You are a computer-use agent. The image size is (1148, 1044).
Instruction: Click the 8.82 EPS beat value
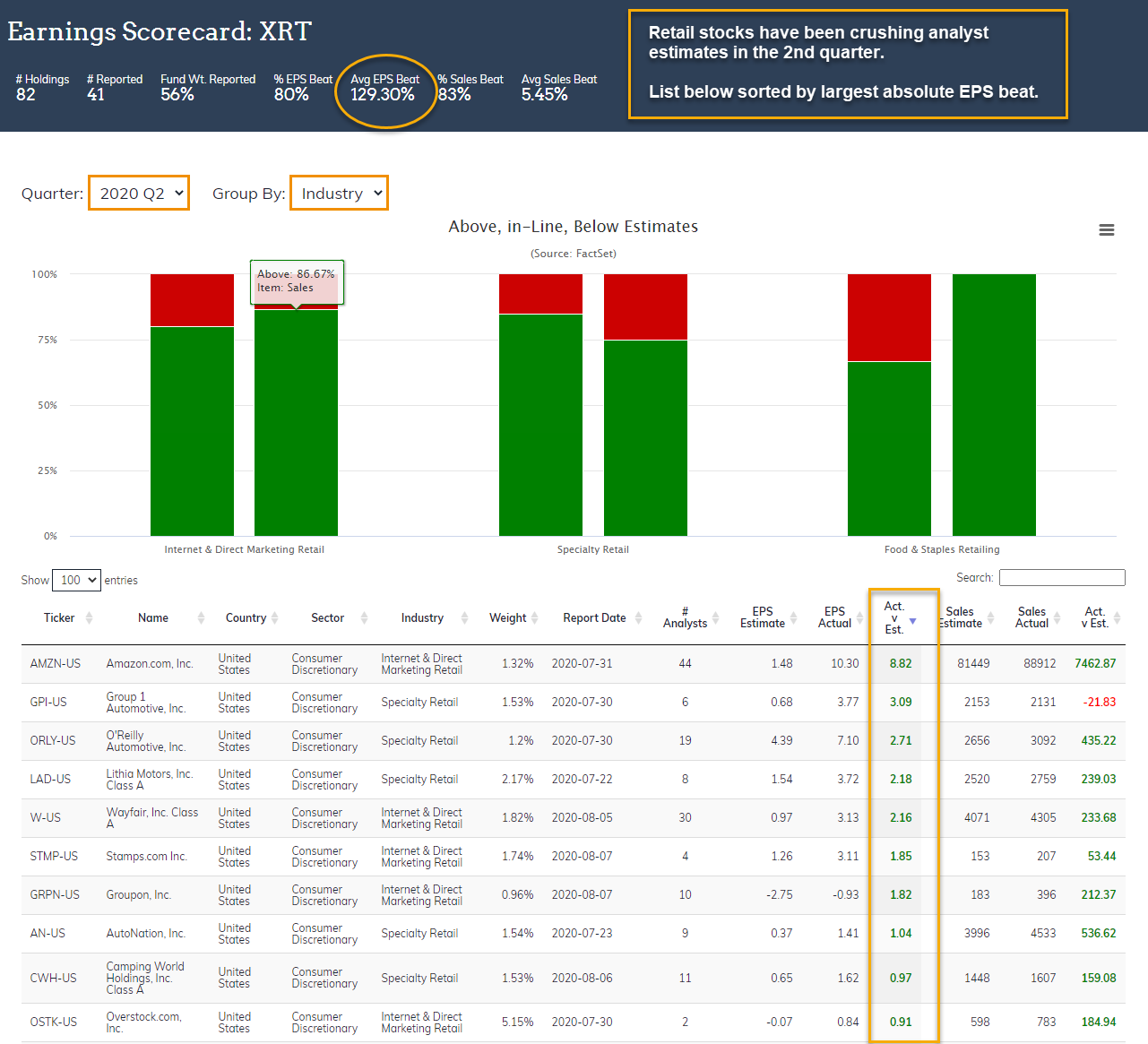(901, 664)
